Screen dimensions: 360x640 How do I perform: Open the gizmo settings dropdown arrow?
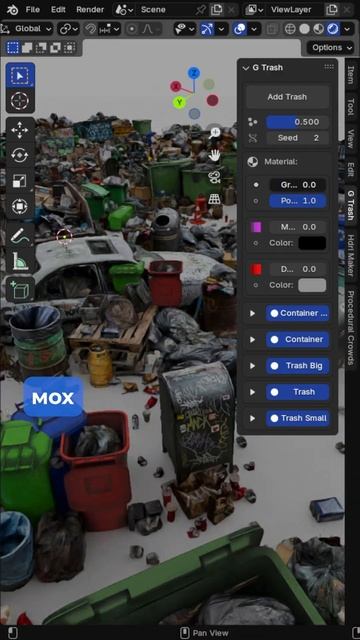tap(222, 29)
